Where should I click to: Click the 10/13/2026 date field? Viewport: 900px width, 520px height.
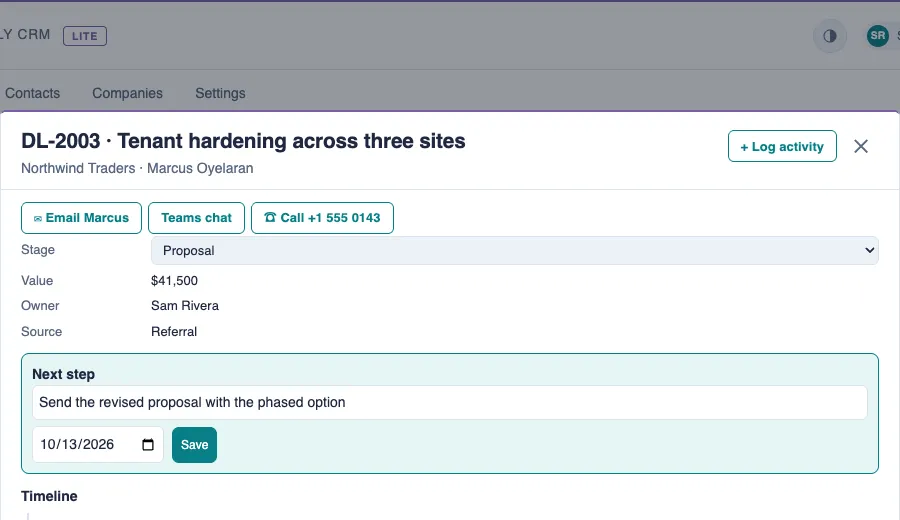(x=98, y=444)
